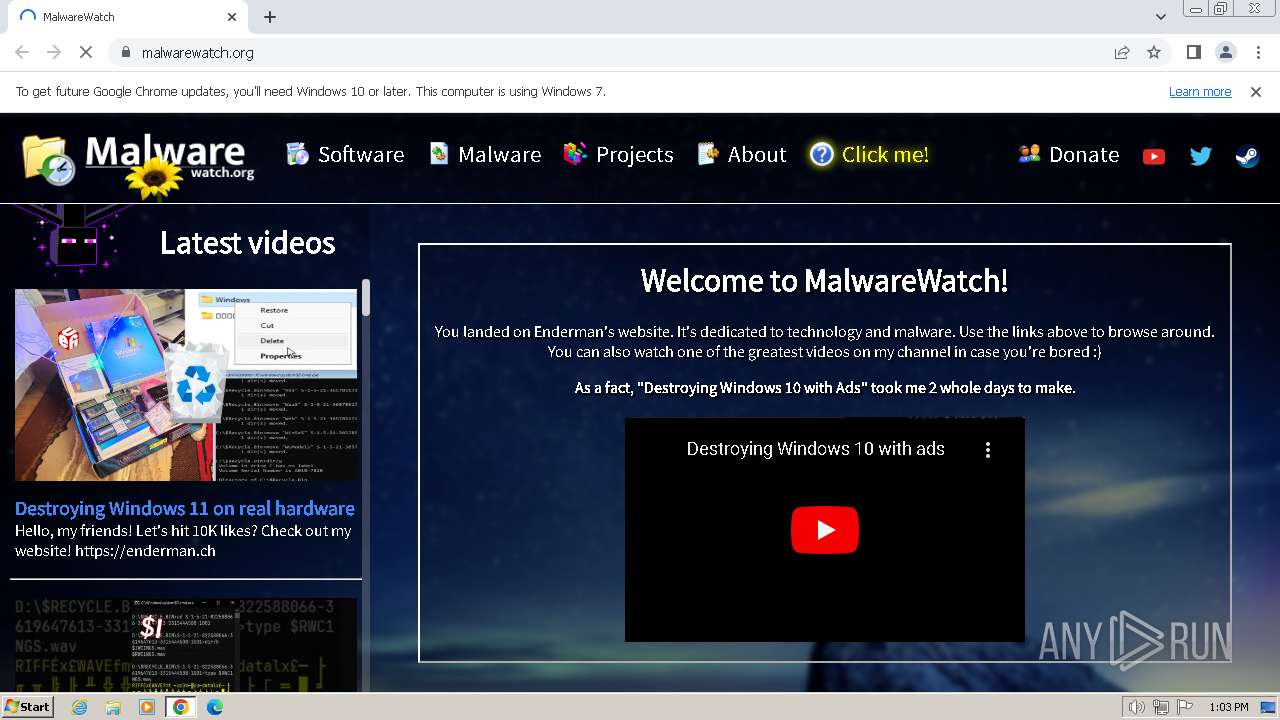Viewport: 1280px width, 720px height.
Task: Open the Projects nav link
Action: pyautogui.click(x=618, y=154)
